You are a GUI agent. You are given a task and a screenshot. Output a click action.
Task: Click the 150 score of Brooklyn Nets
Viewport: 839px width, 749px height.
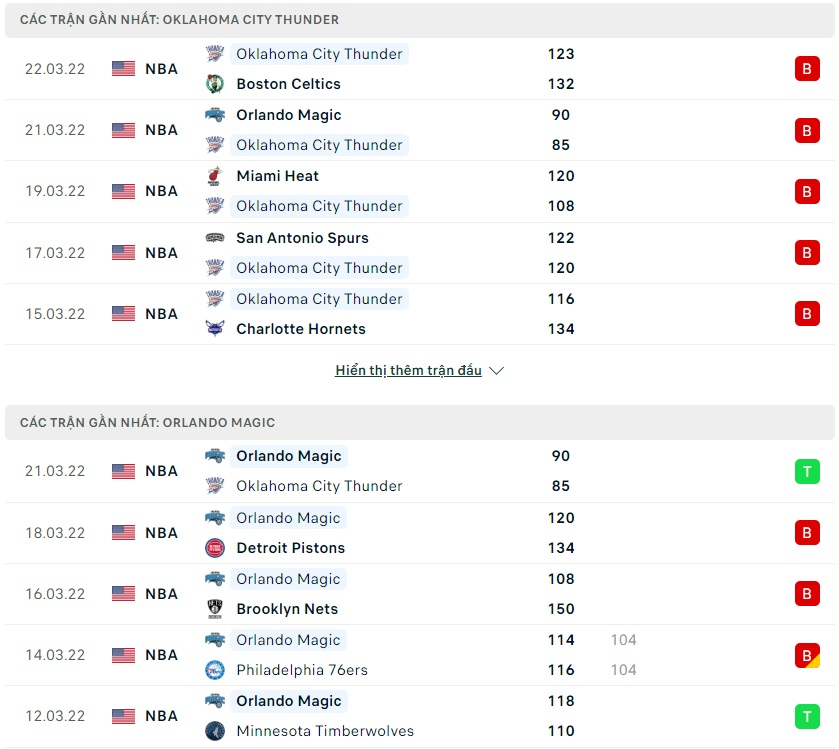point(561,609)
